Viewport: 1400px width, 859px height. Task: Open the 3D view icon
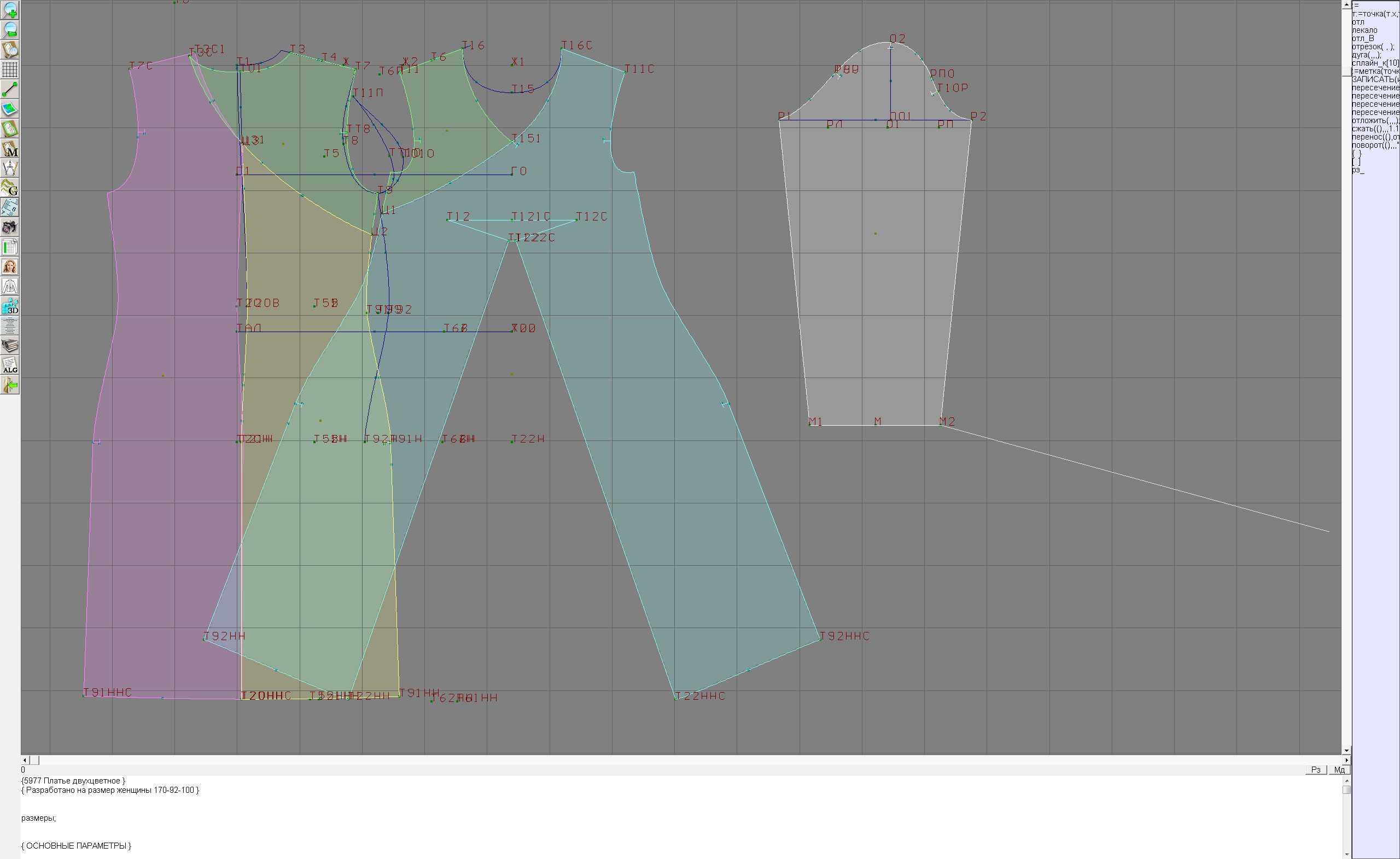click(x=10, y=306)
